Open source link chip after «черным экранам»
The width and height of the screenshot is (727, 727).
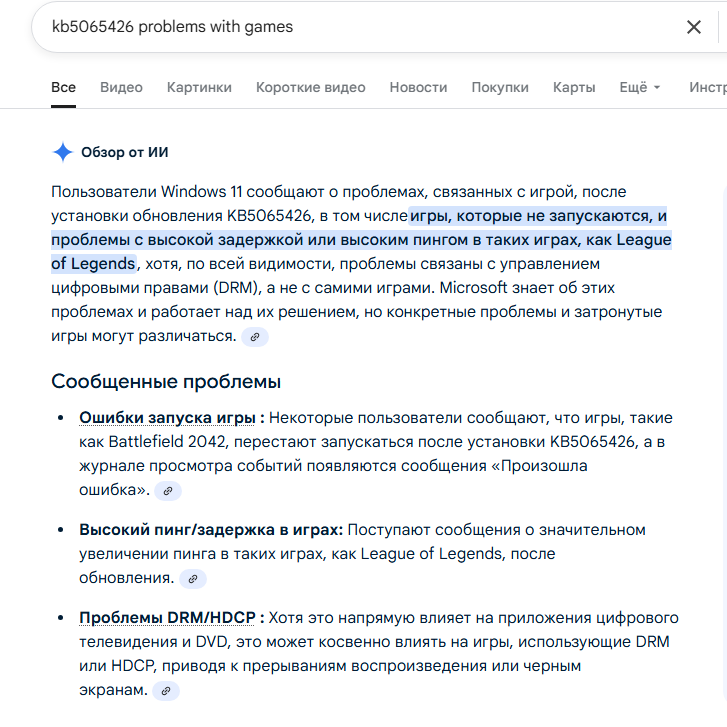[165, 691]
